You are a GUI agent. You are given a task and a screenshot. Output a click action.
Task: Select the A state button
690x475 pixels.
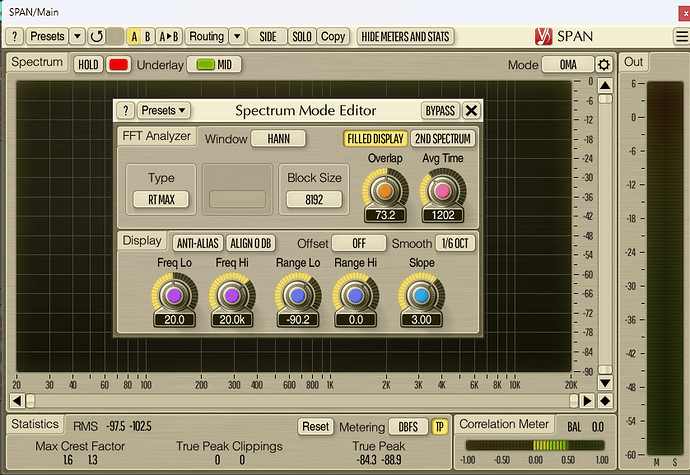(134, 37)
